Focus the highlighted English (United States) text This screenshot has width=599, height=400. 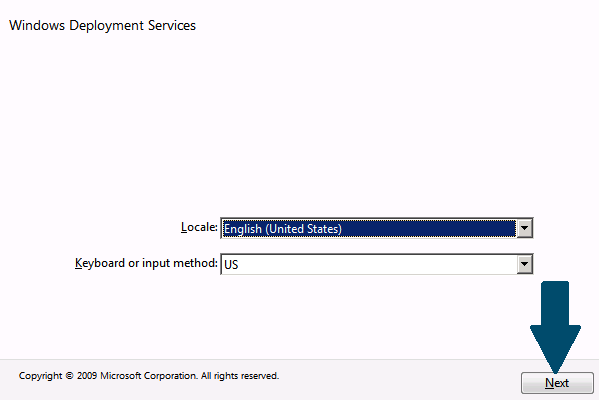coord(283,229)
